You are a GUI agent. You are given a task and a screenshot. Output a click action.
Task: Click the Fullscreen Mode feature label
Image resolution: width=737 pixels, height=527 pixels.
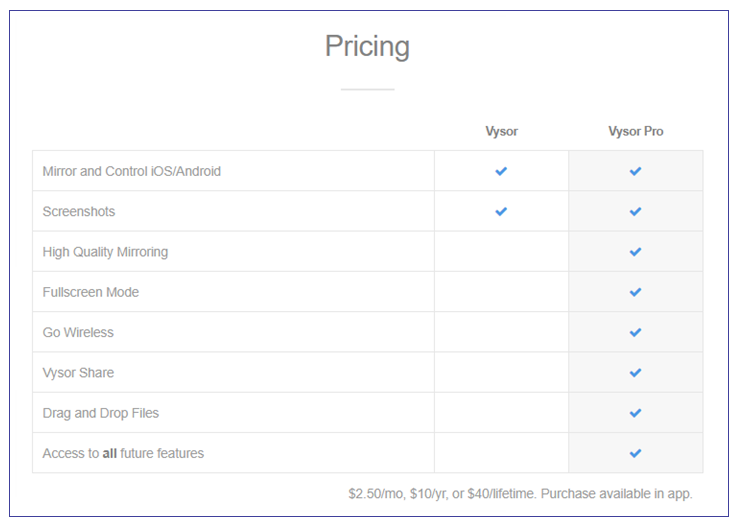tap(90, 292)
